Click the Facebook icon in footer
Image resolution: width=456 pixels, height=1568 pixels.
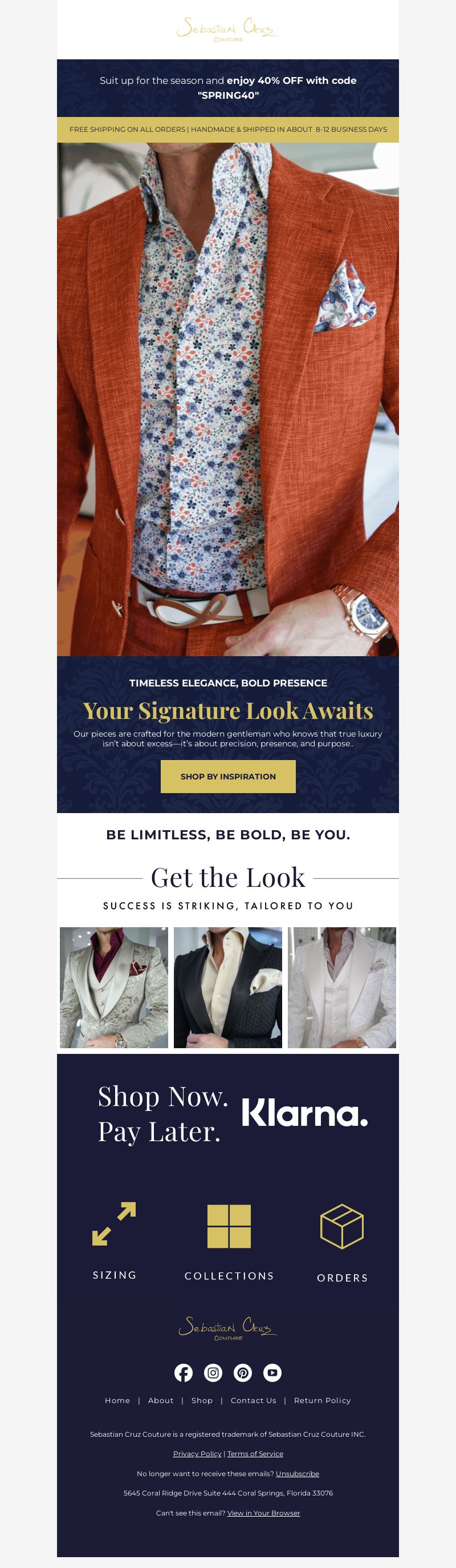[183, 1373]
